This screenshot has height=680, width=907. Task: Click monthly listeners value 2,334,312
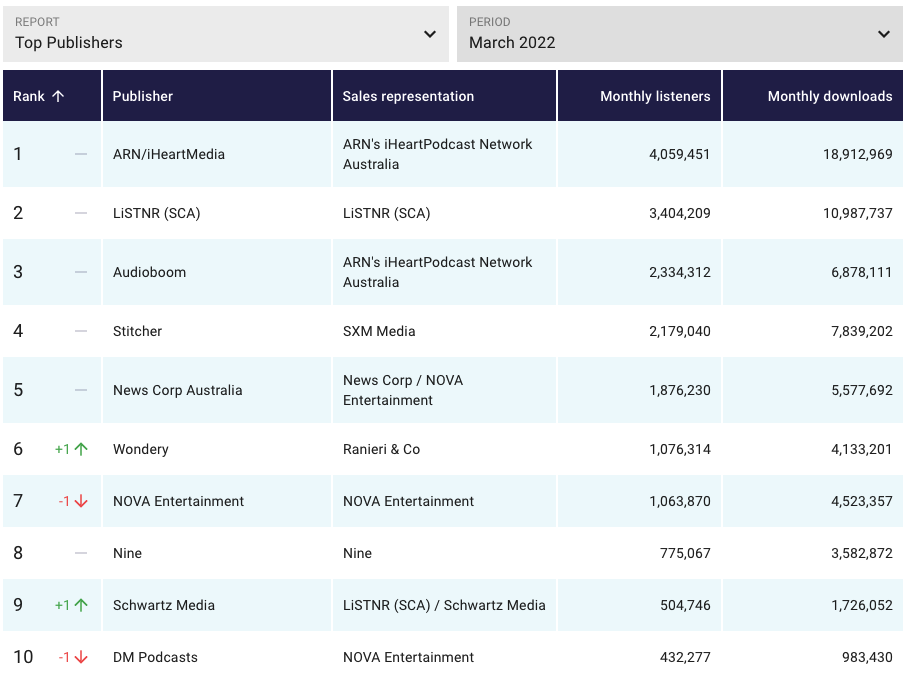680,272
